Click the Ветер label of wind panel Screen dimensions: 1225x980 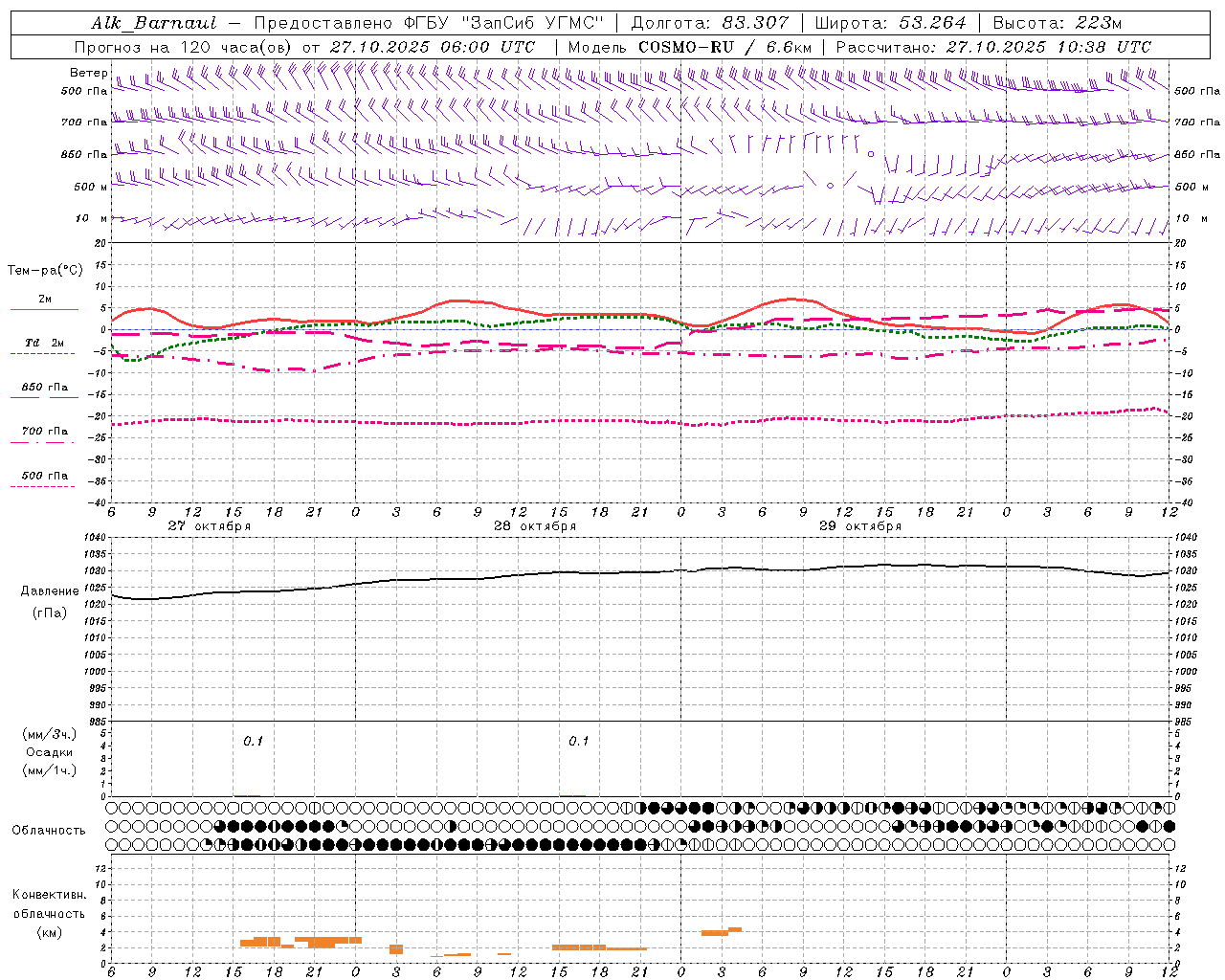[88, 73]
